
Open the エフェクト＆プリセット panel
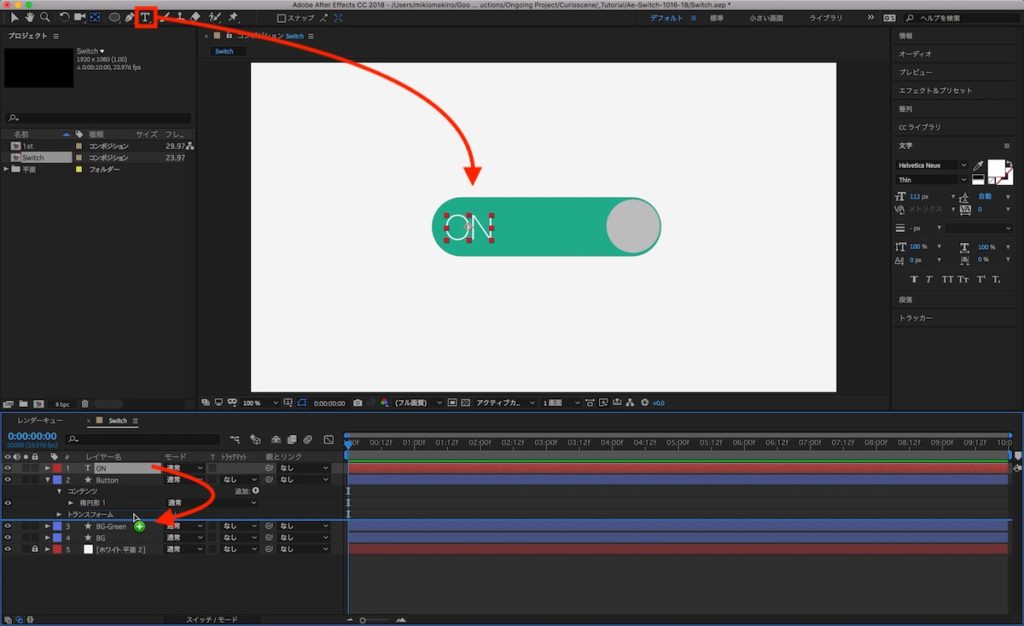point(934,90)
